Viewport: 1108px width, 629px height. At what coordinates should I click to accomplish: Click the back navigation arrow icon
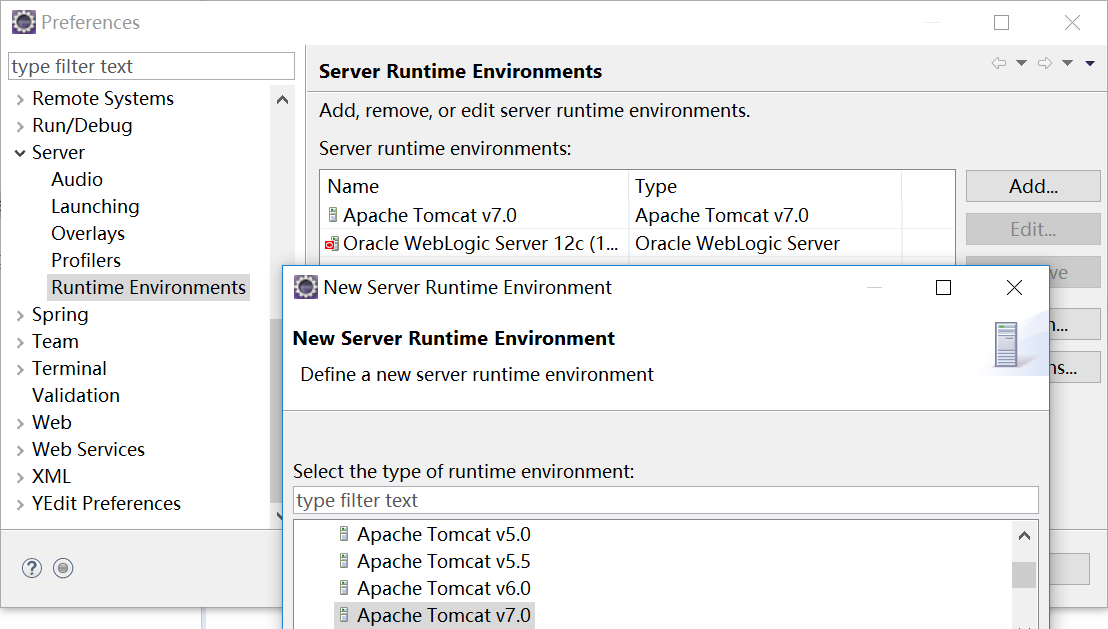coord(998,63)
